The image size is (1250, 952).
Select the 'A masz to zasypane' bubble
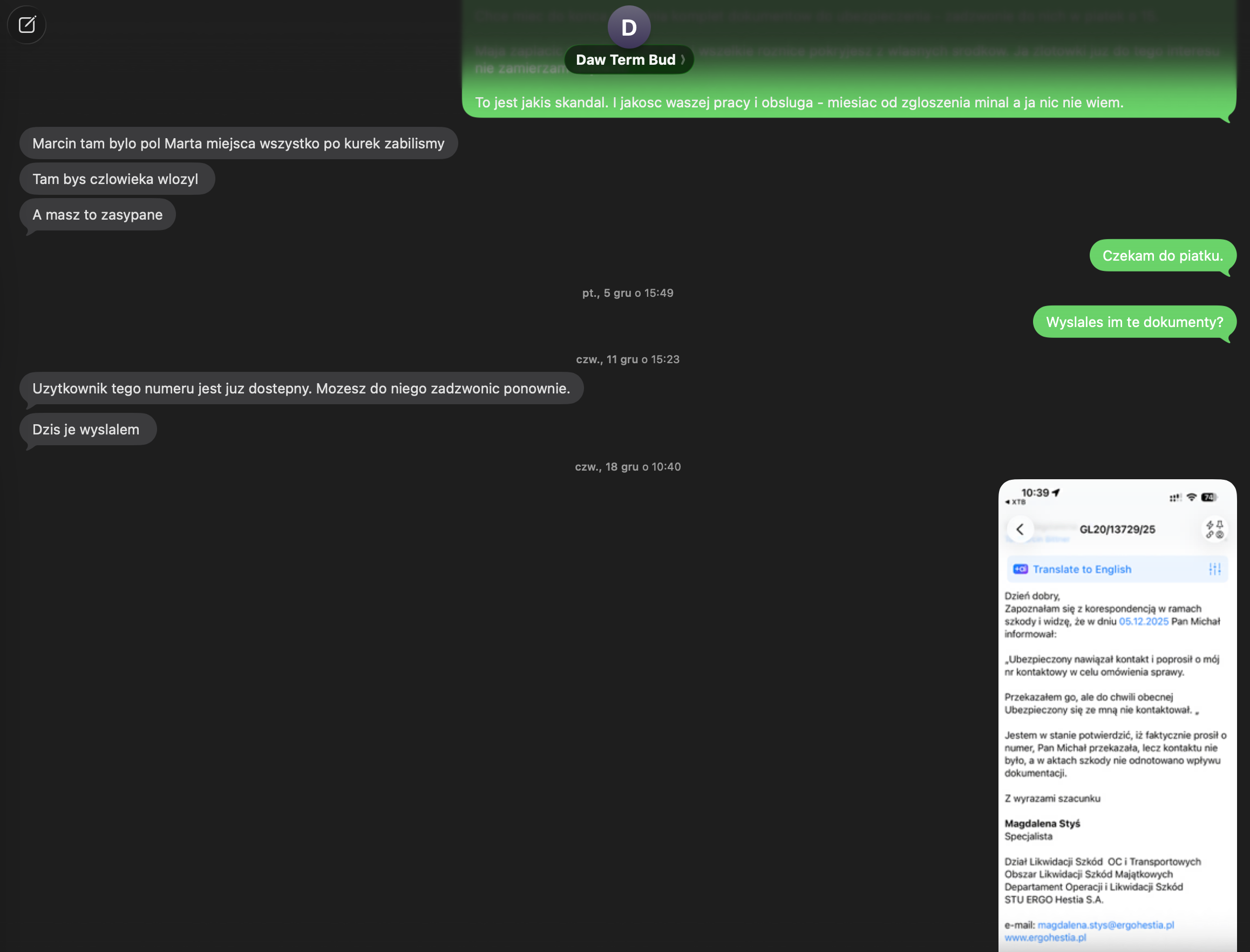point(98,215)
